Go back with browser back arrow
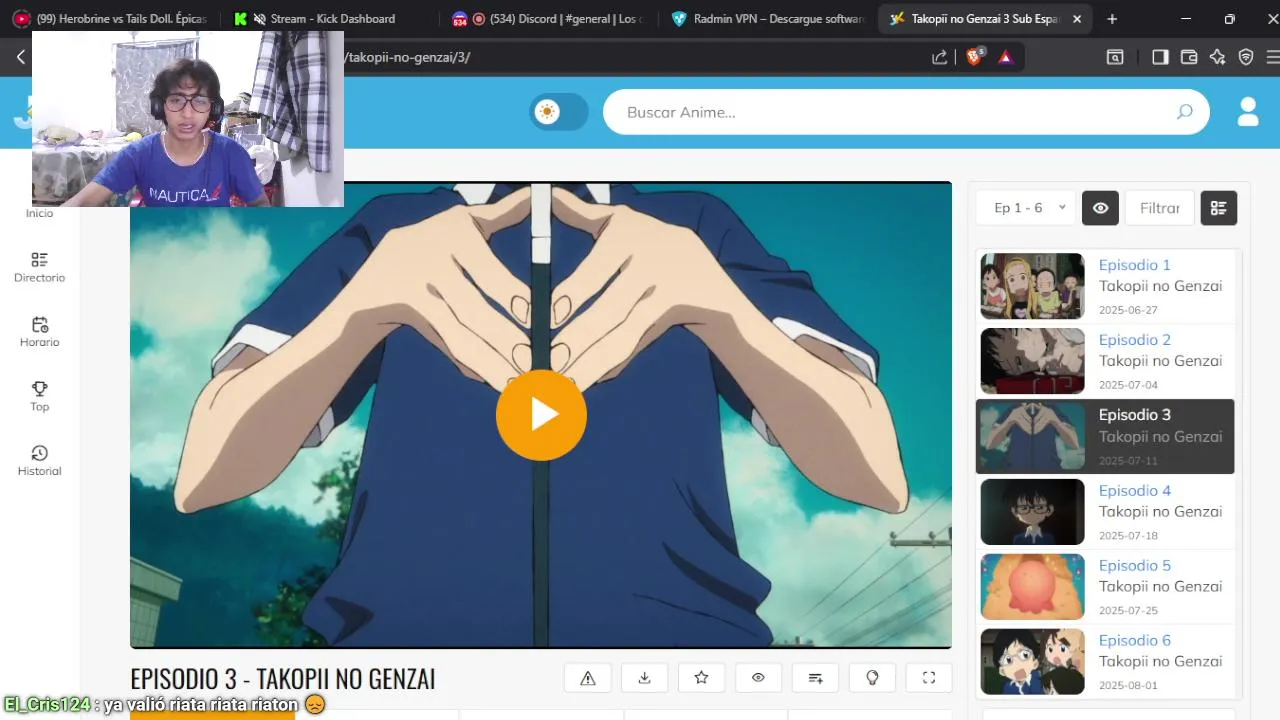Screen dimensions: 1280x720 point(20,57)
